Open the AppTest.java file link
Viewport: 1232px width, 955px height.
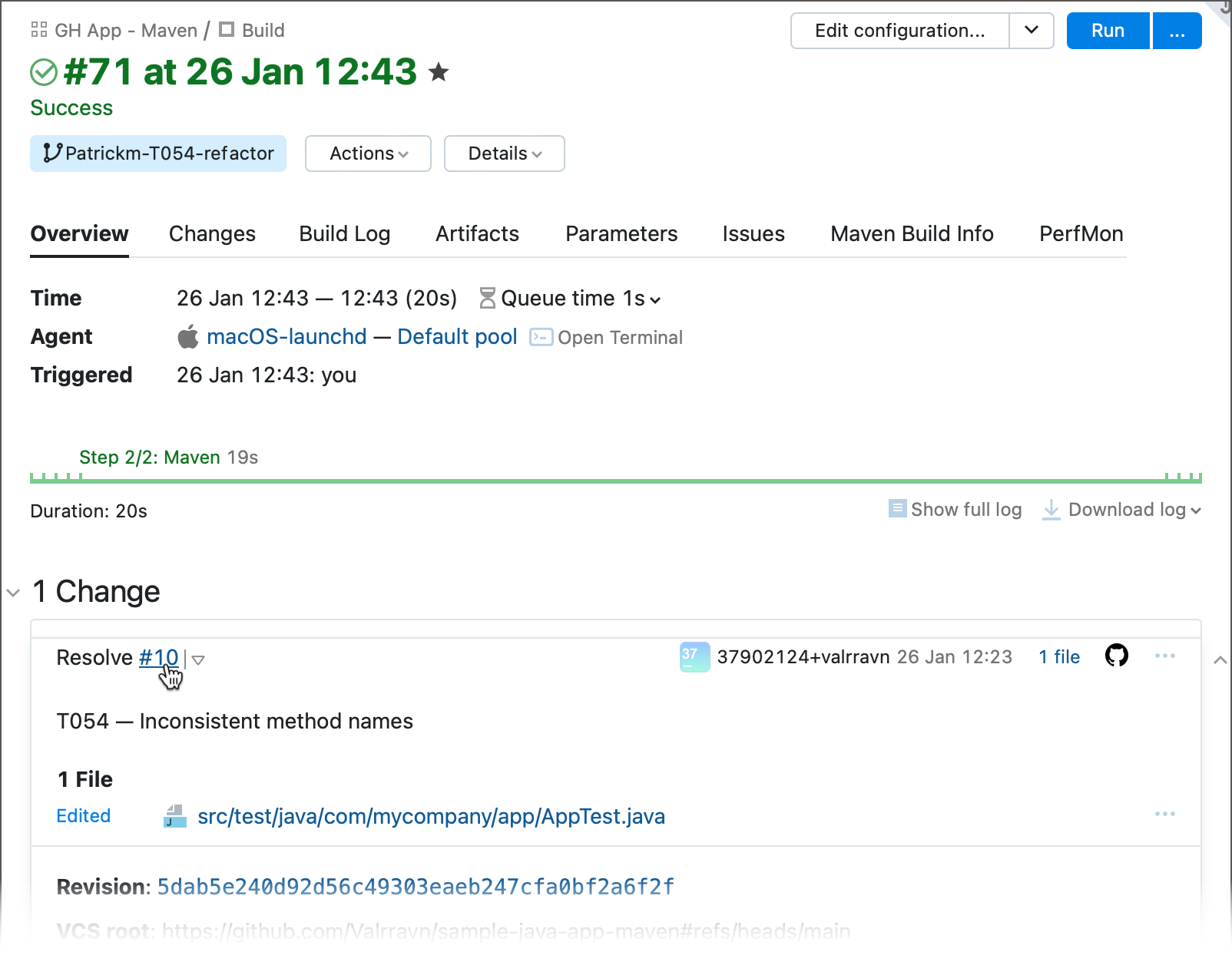point(432,816)
